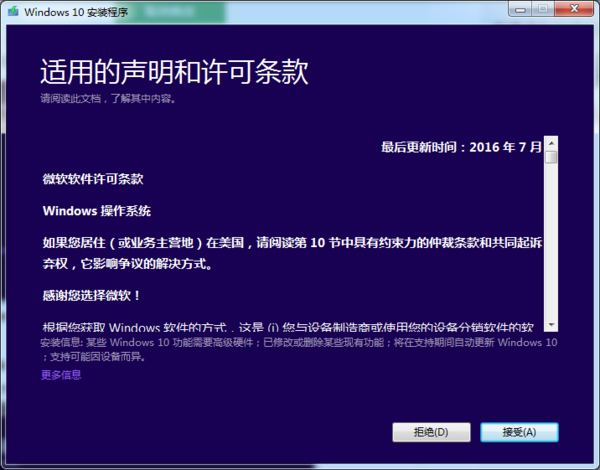Close the Windows 10 安装程序 window
The width and height of the screenshot is (600, 470).
tap(574, 9)
